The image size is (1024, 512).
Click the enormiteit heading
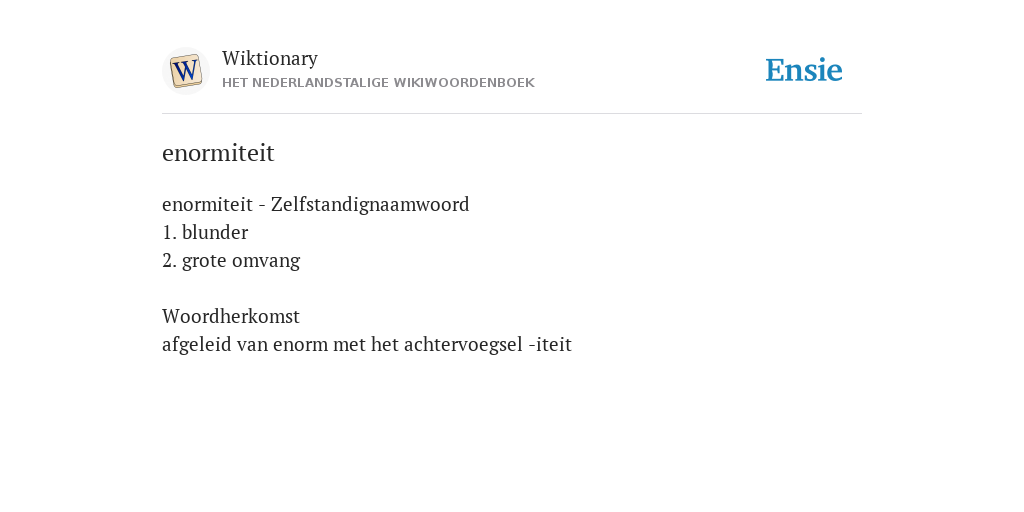pyautogui.click(x=218, y=153)
